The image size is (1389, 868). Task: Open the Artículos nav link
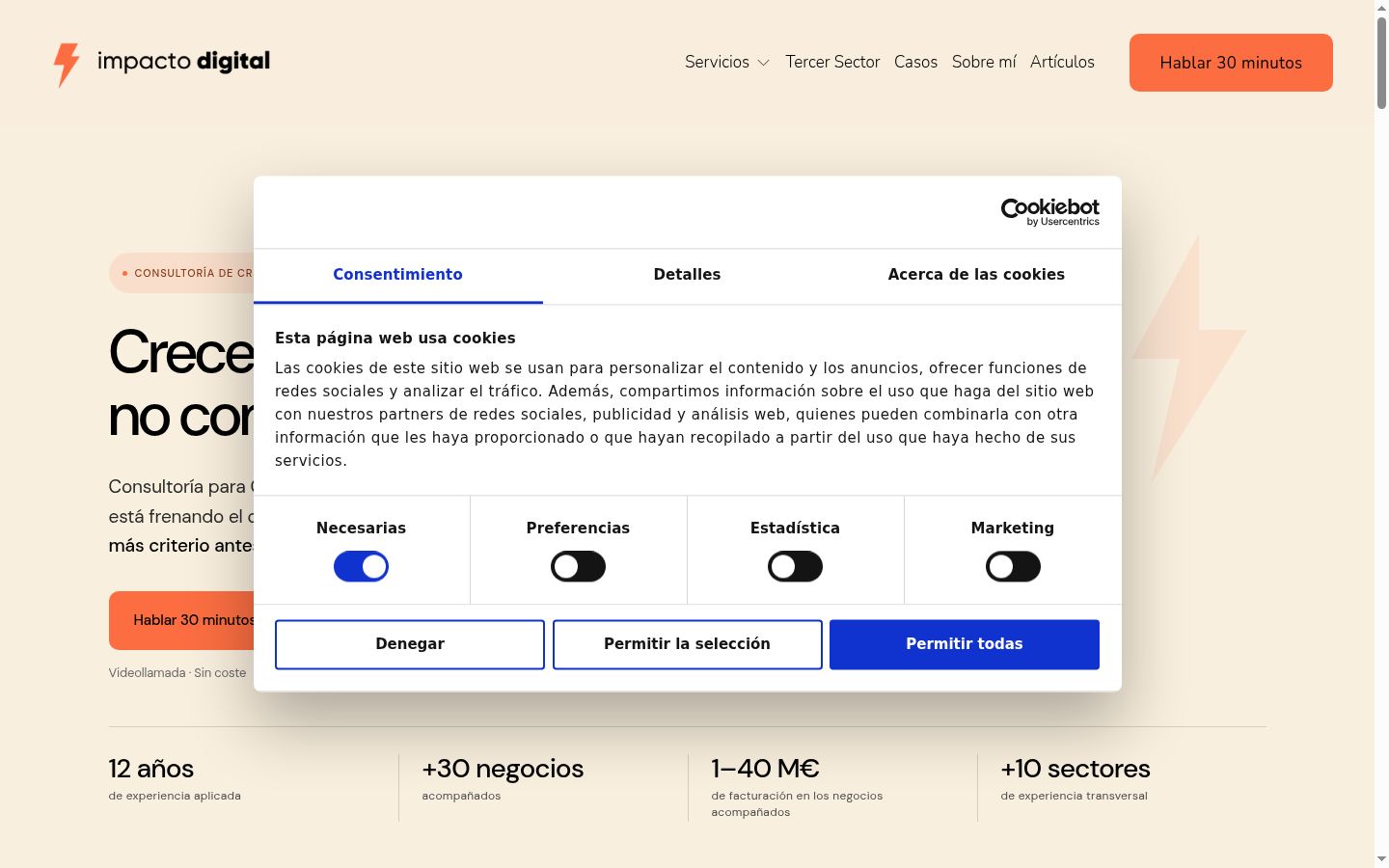pos(1062,62)
